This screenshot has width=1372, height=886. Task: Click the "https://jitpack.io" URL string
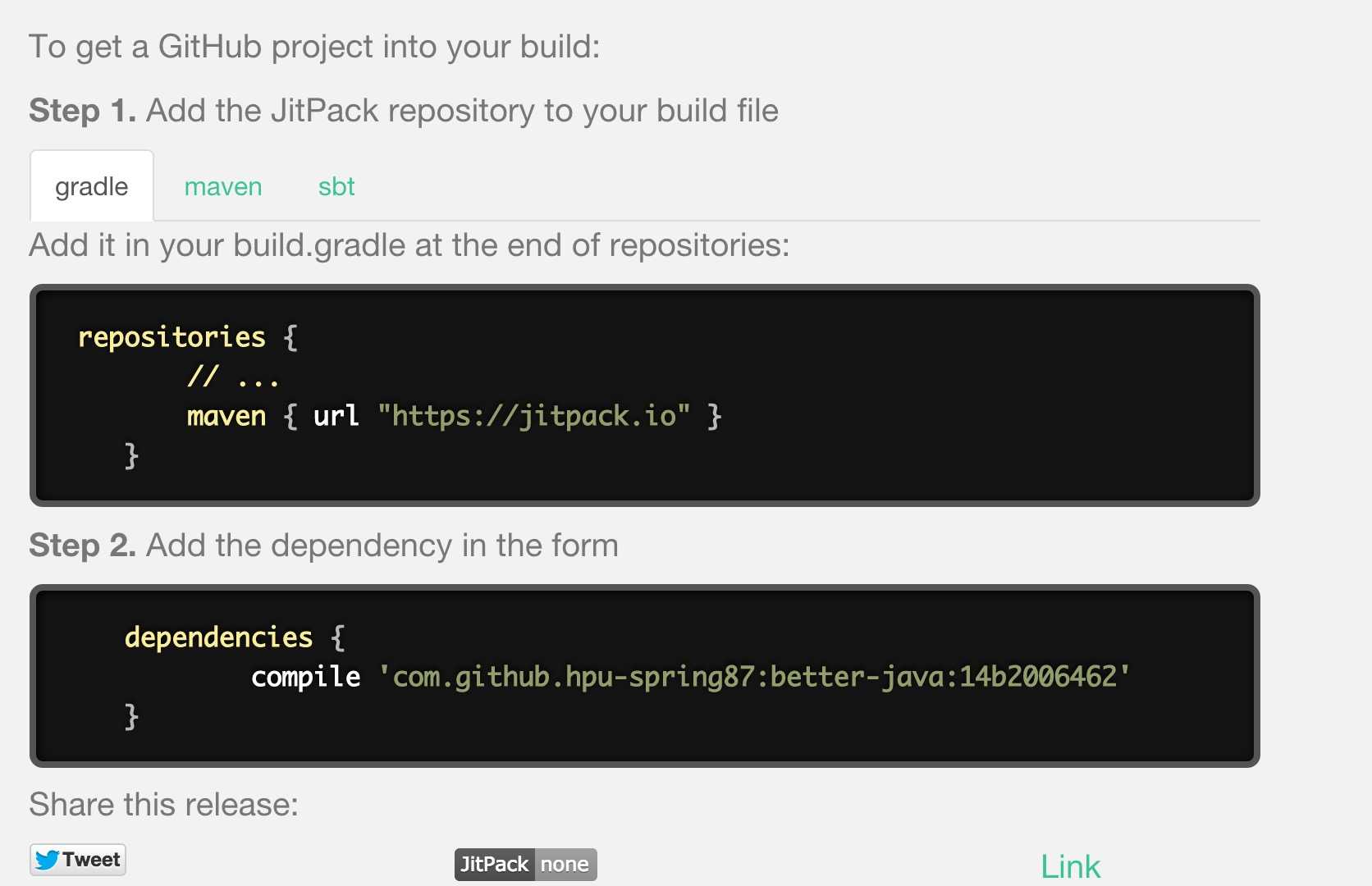pos(533,416)
